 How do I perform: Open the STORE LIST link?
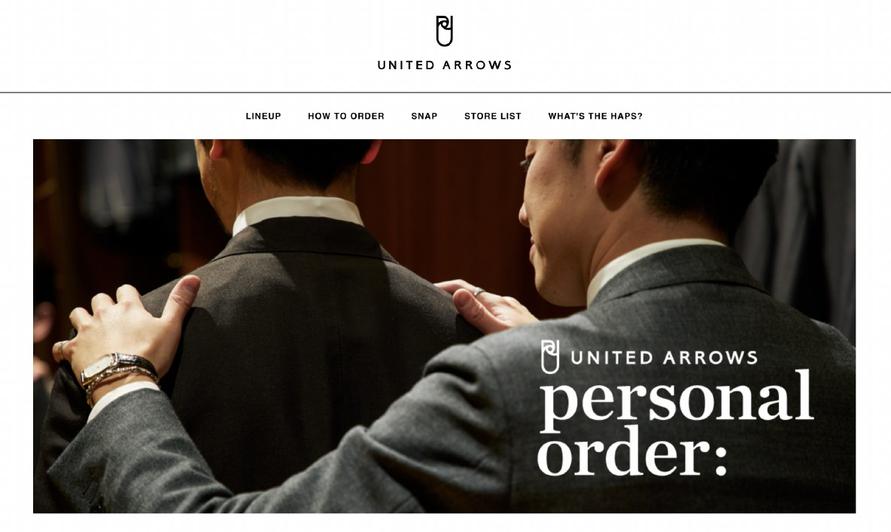coord(493,116)
